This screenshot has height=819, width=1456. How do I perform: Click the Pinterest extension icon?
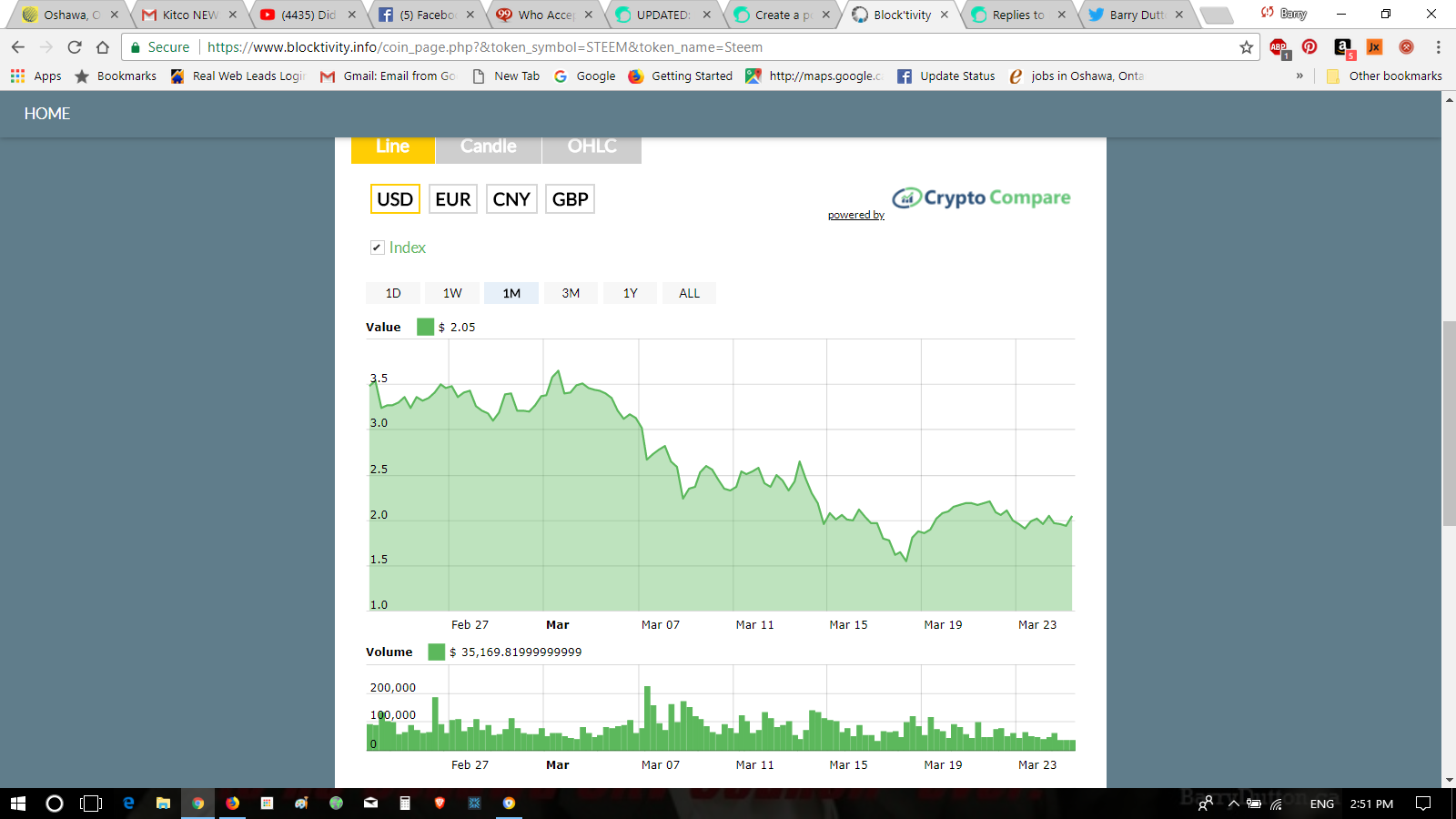(x=1309, y=47)
